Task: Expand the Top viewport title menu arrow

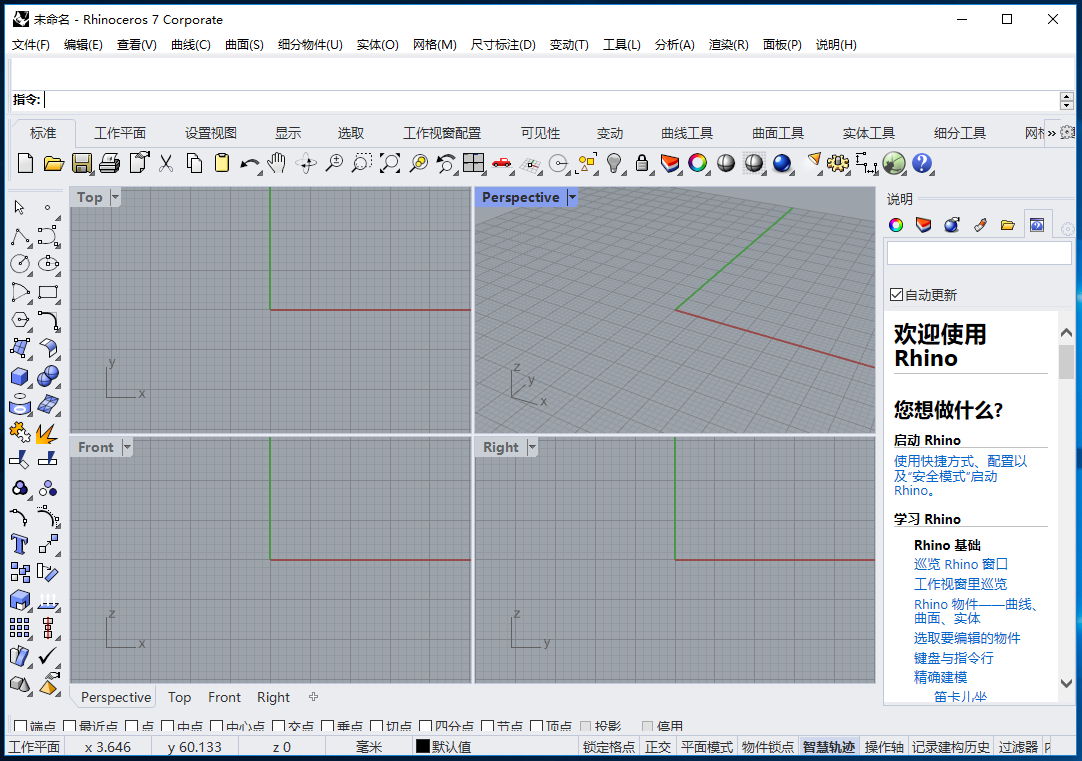Action: point(115,198)
